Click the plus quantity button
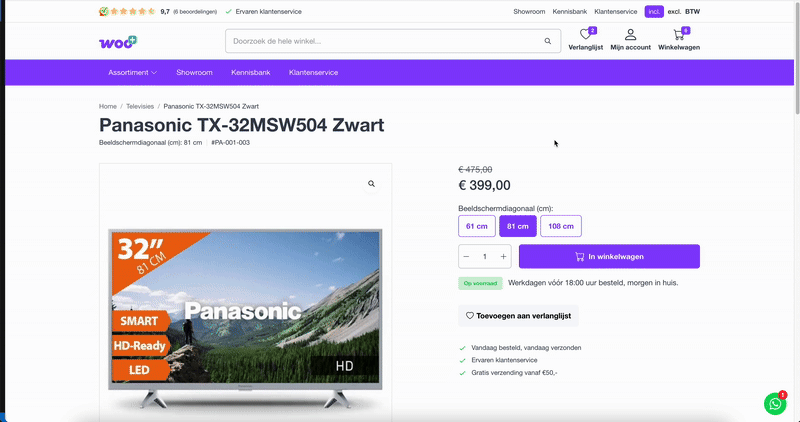 click(503, 257)
